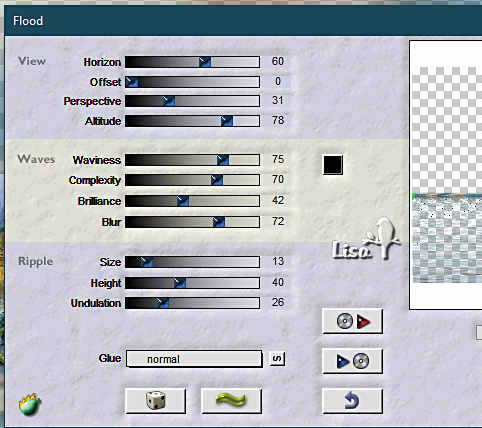This screenshot has height=428, width=482.
Task: Click the Ripple Size slider handle
Action: pos(146,262)
